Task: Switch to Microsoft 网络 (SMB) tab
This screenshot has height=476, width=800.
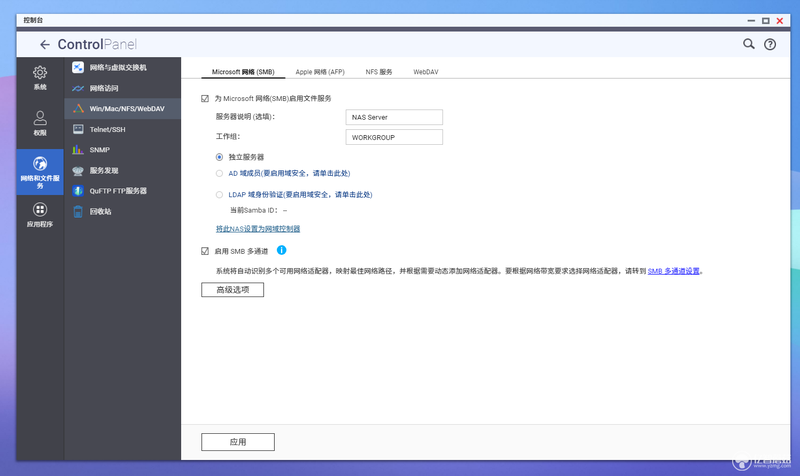Action: tap(243, 72)
